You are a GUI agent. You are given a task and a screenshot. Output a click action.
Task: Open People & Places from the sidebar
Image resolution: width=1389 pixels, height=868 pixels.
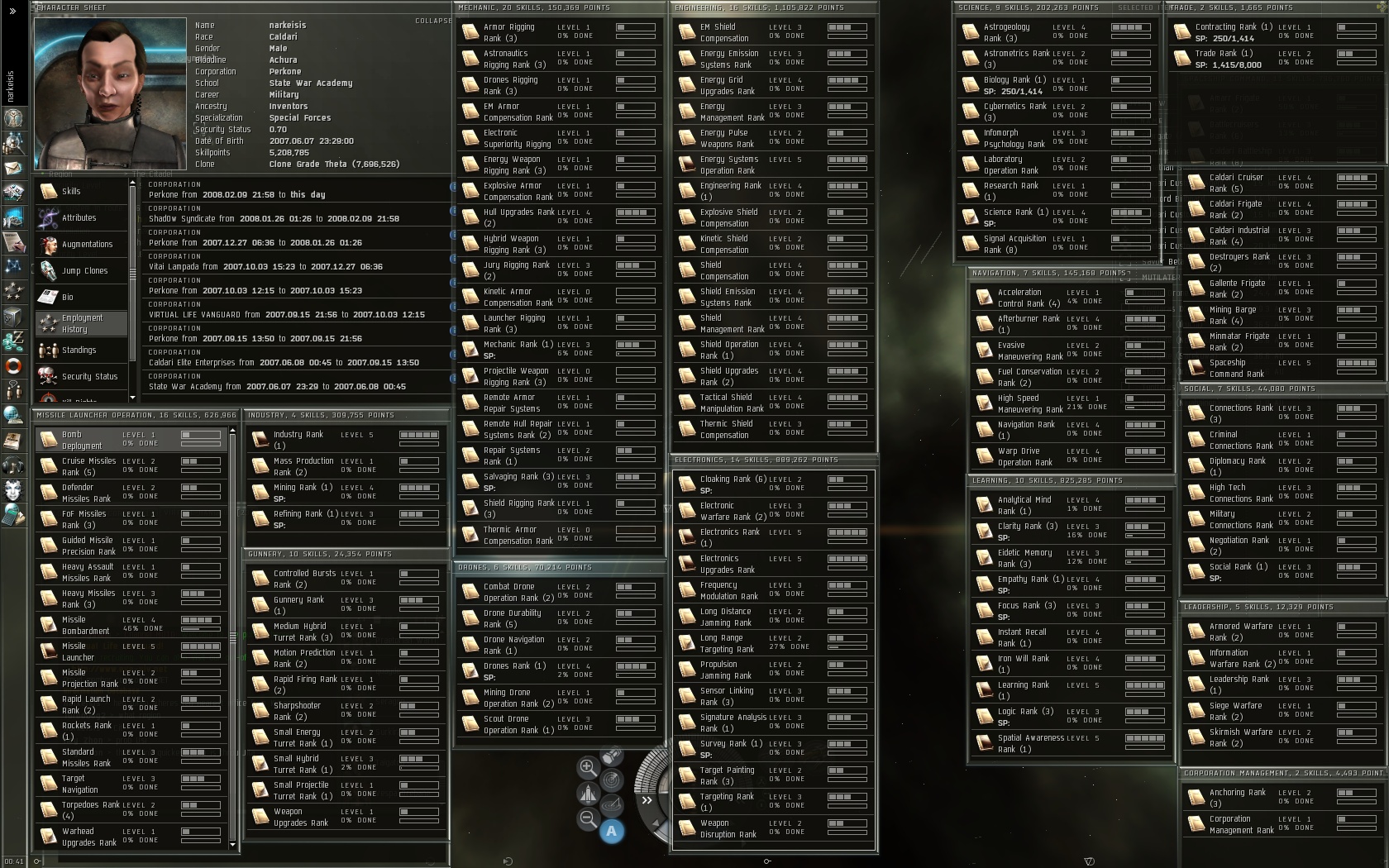pos(13,143)
